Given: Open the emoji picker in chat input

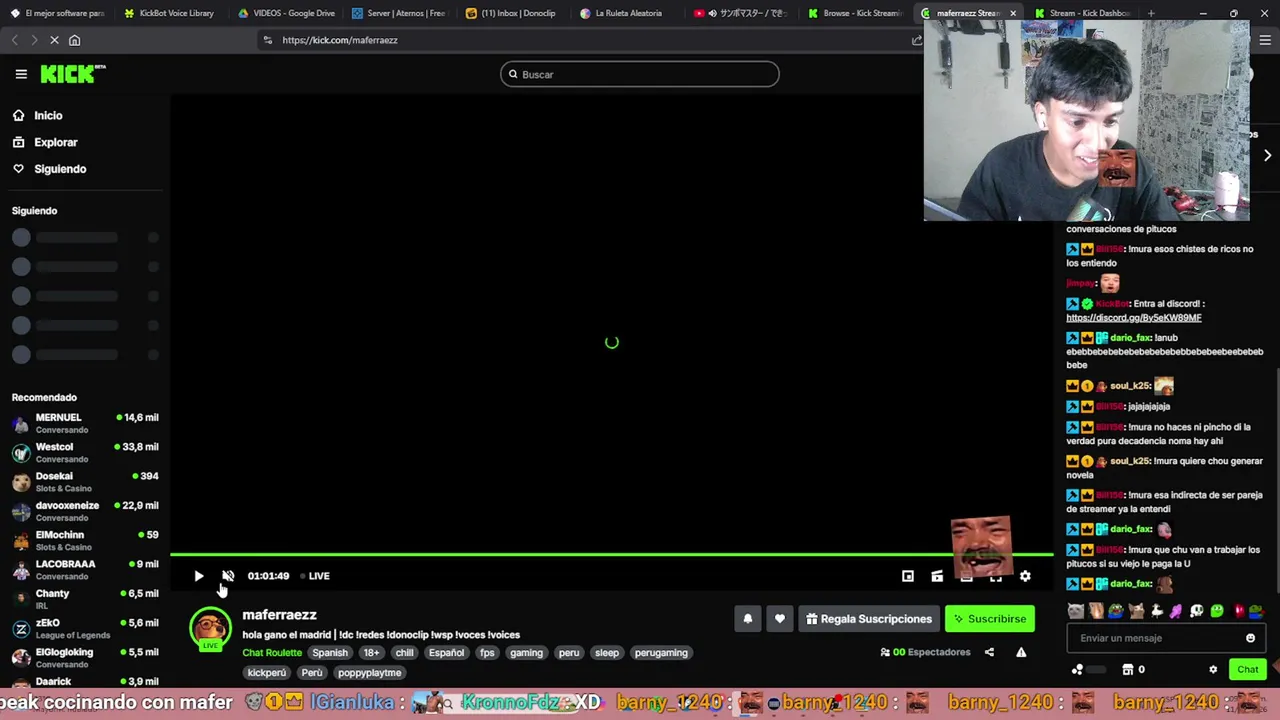Looking at the screenshot, I should pos(1250,638).
